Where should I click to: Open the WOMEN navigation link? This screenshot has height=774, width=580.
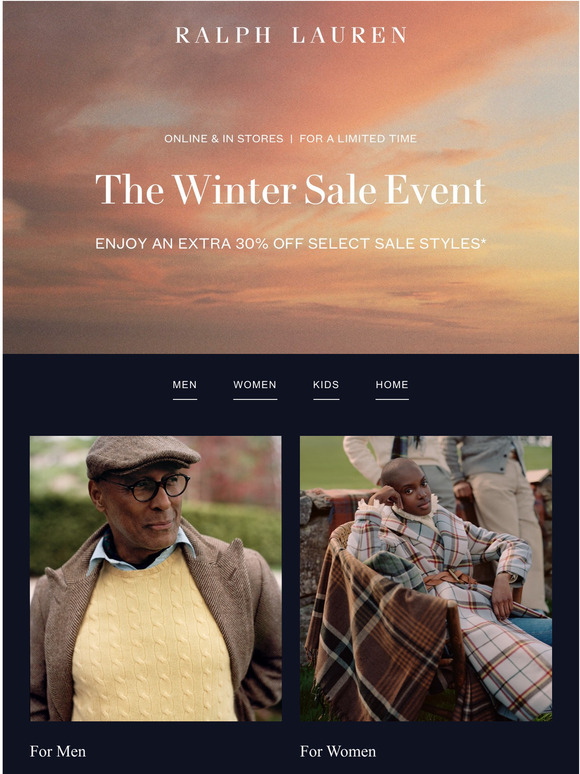click(x=255, y=385)
